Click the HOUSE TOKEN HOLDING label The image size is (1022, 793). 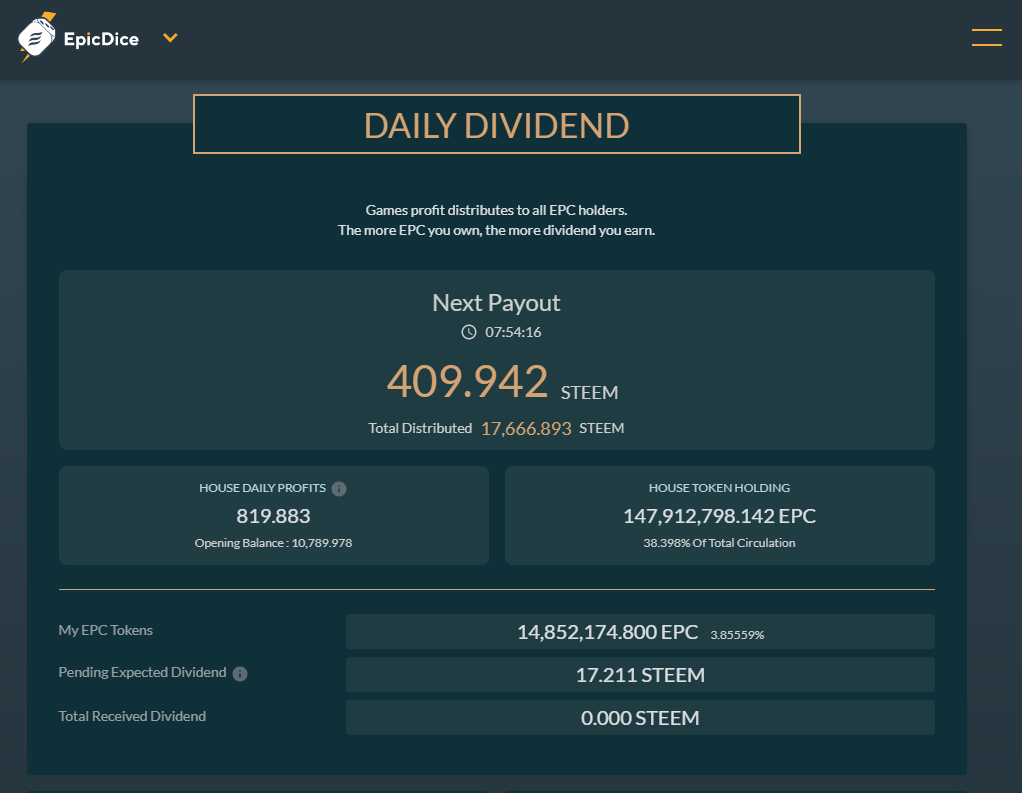point(719,488)
